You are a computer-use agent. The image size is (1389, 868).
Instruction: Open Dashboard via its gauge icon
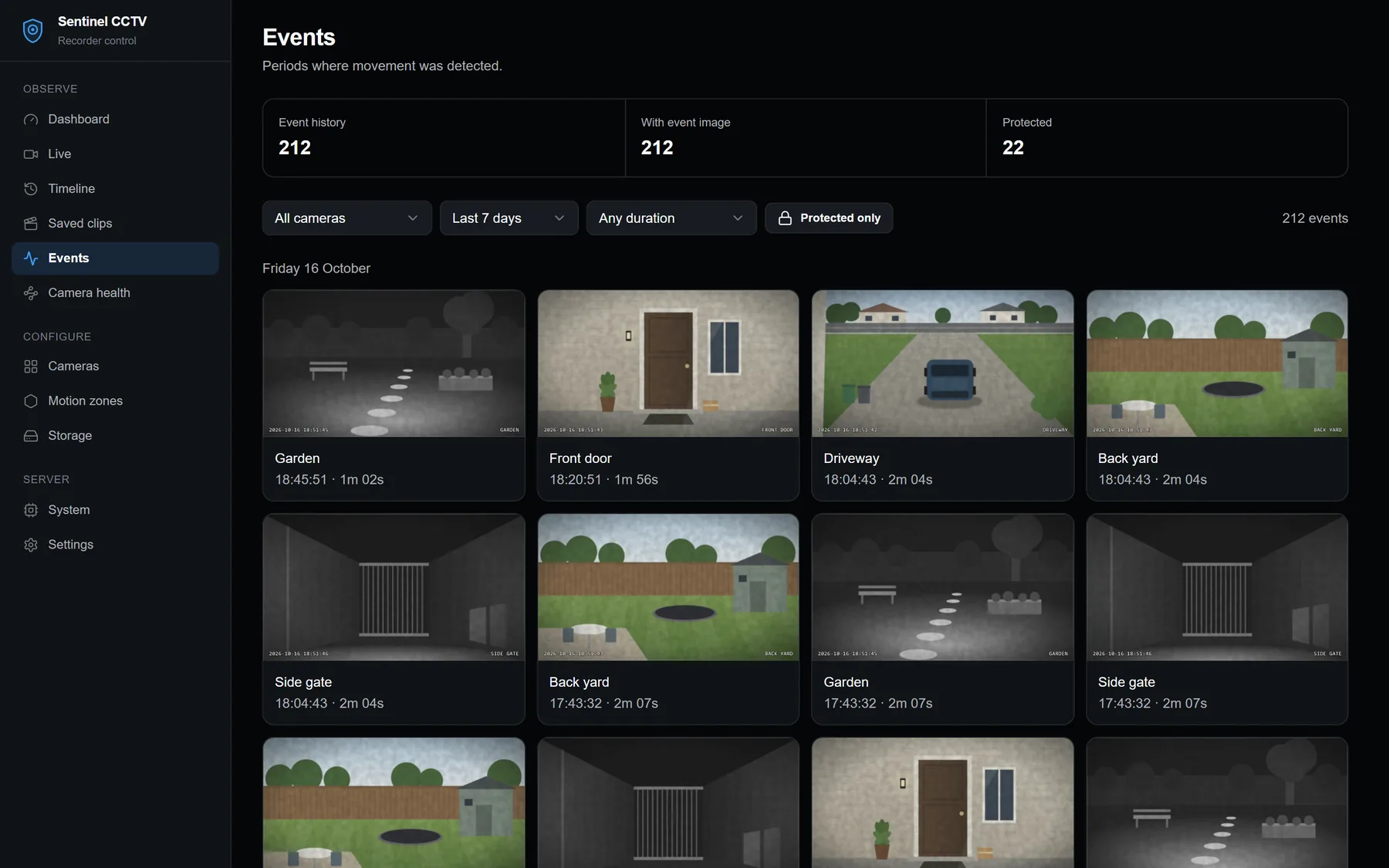[31, 120]
